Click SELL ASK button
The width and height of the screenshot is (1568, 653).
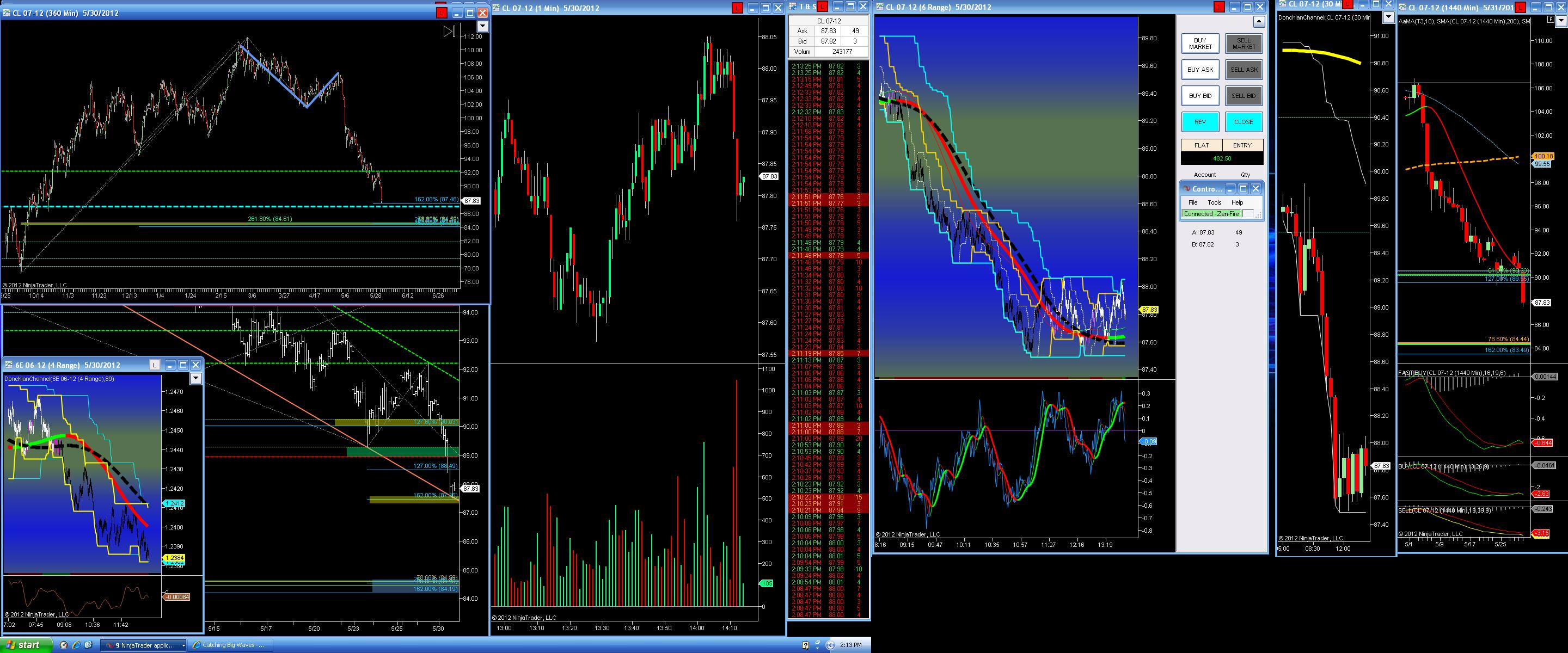click(1244, 70)
